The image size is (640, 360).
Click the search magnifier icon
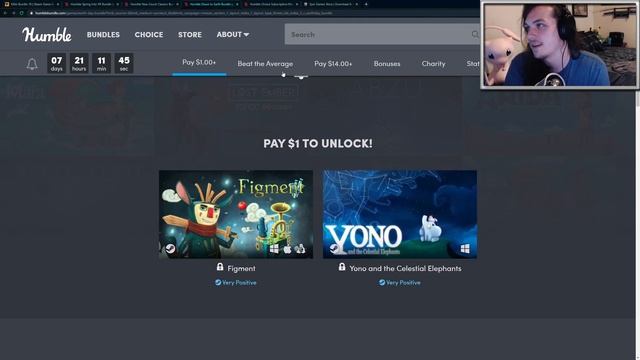tap(475, 34)
